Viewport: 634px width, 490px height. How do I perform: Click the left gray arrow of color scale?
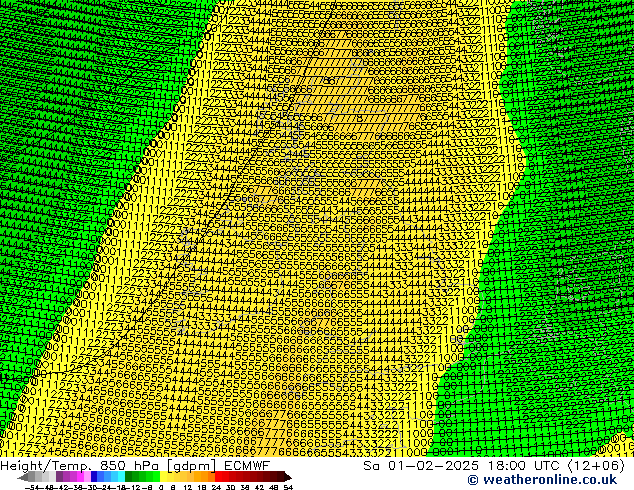pos(23,477)
